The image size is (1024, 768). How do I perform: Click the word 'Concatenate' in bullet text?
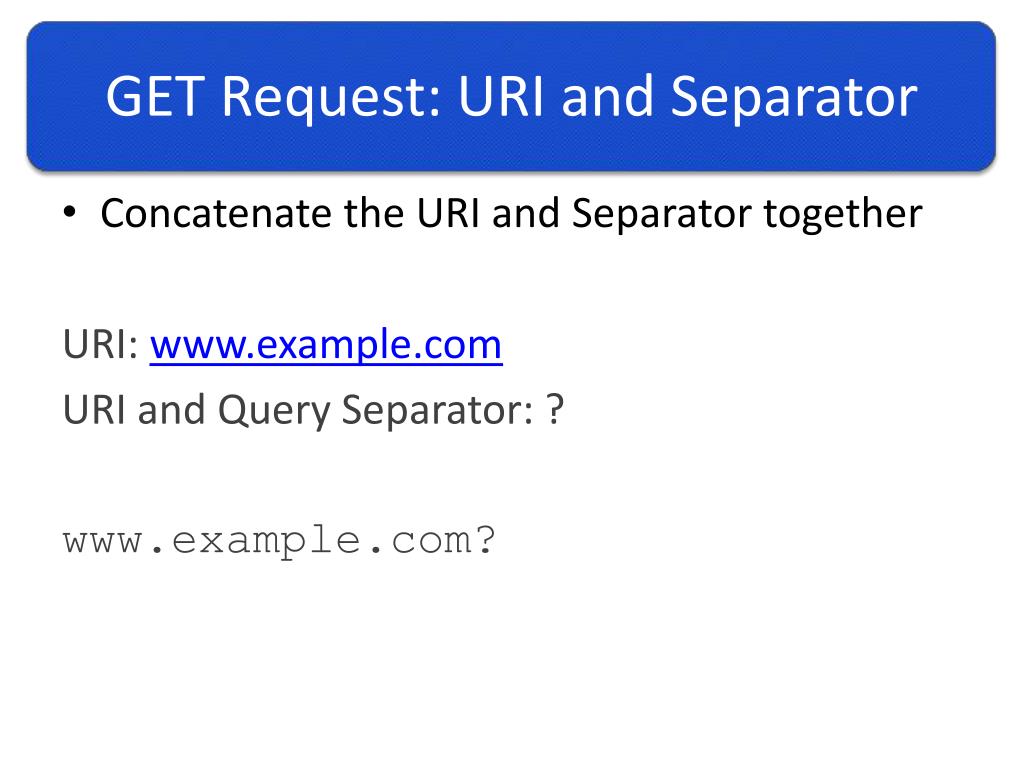coord(216,213)
